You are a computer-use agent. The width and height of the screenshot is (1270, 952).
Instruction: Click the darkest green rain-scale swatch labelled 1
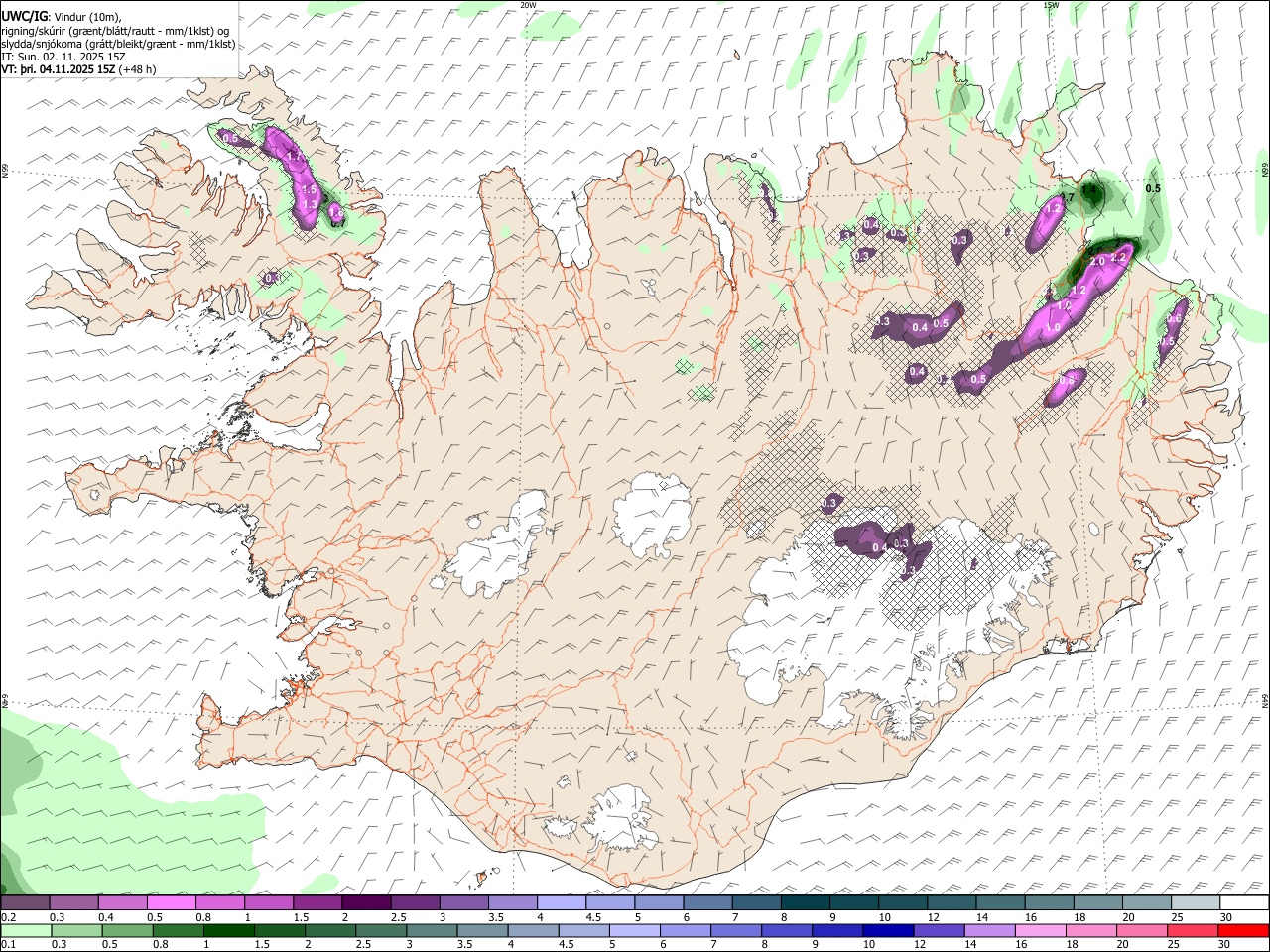tap(229, 930)
